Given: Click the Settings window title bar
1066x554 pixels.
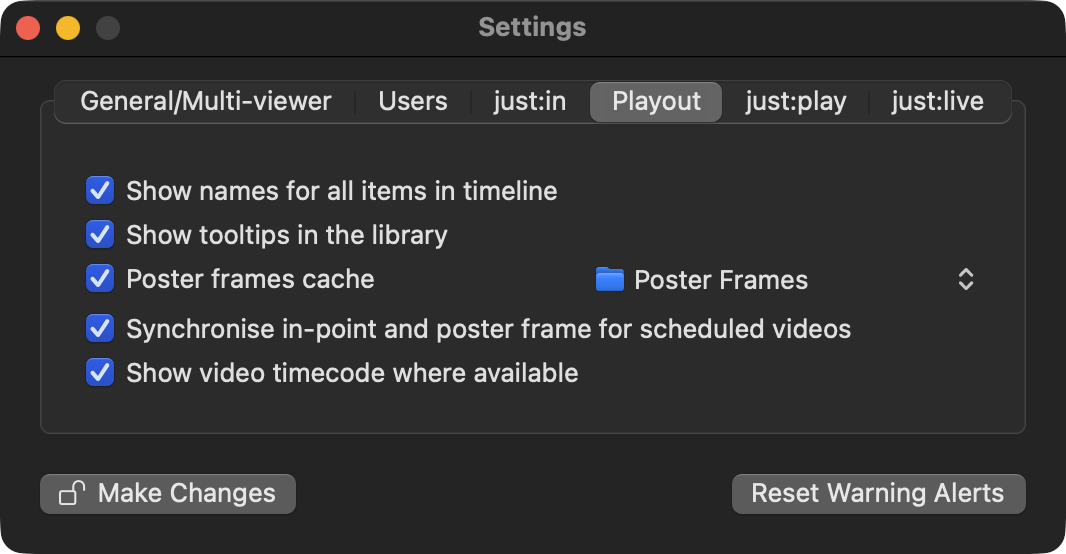Looking at the screenshot, I should point(532,27).
